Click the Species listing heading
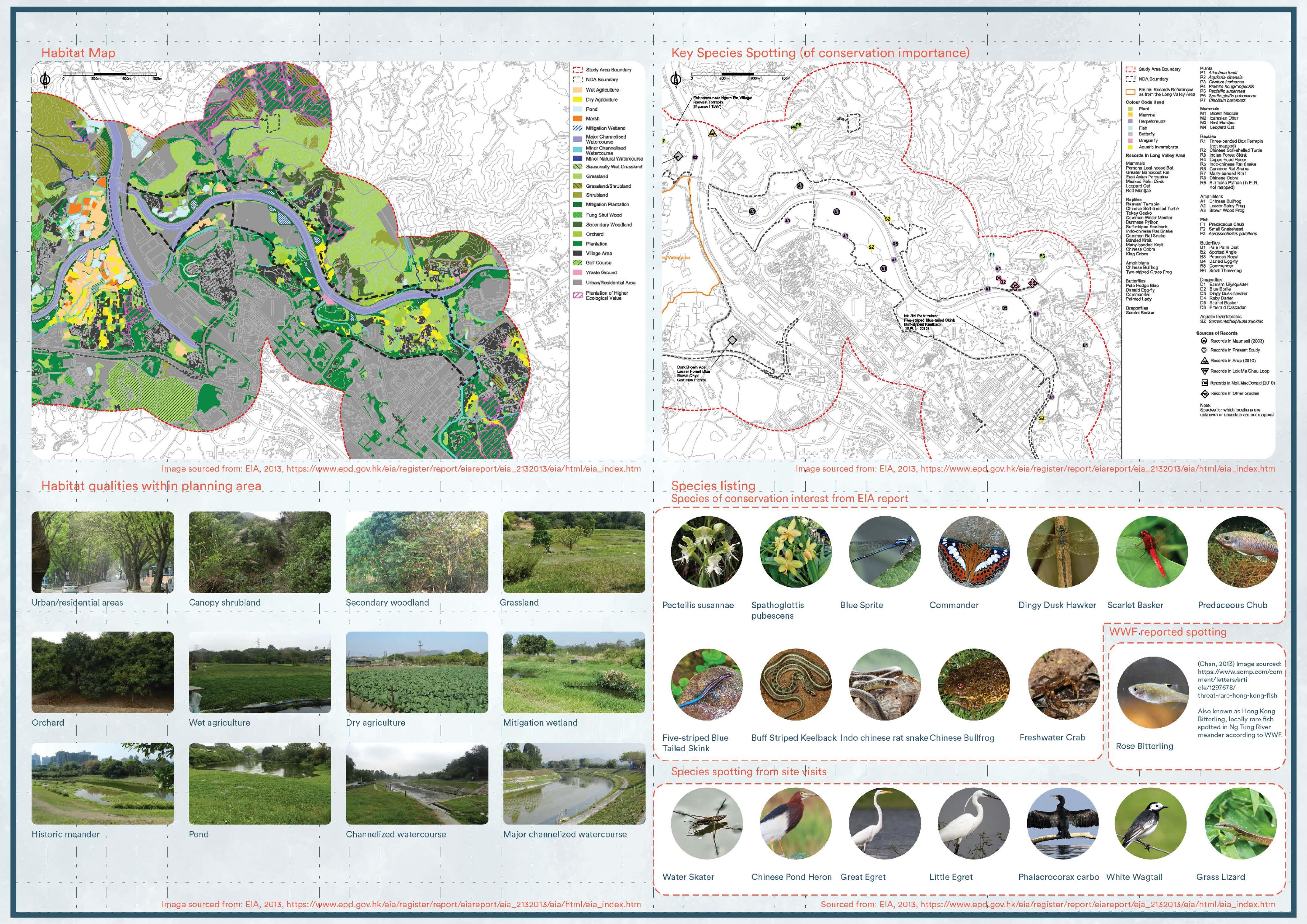The height and width of the screenshot is (924, 1307). [713, 486]
